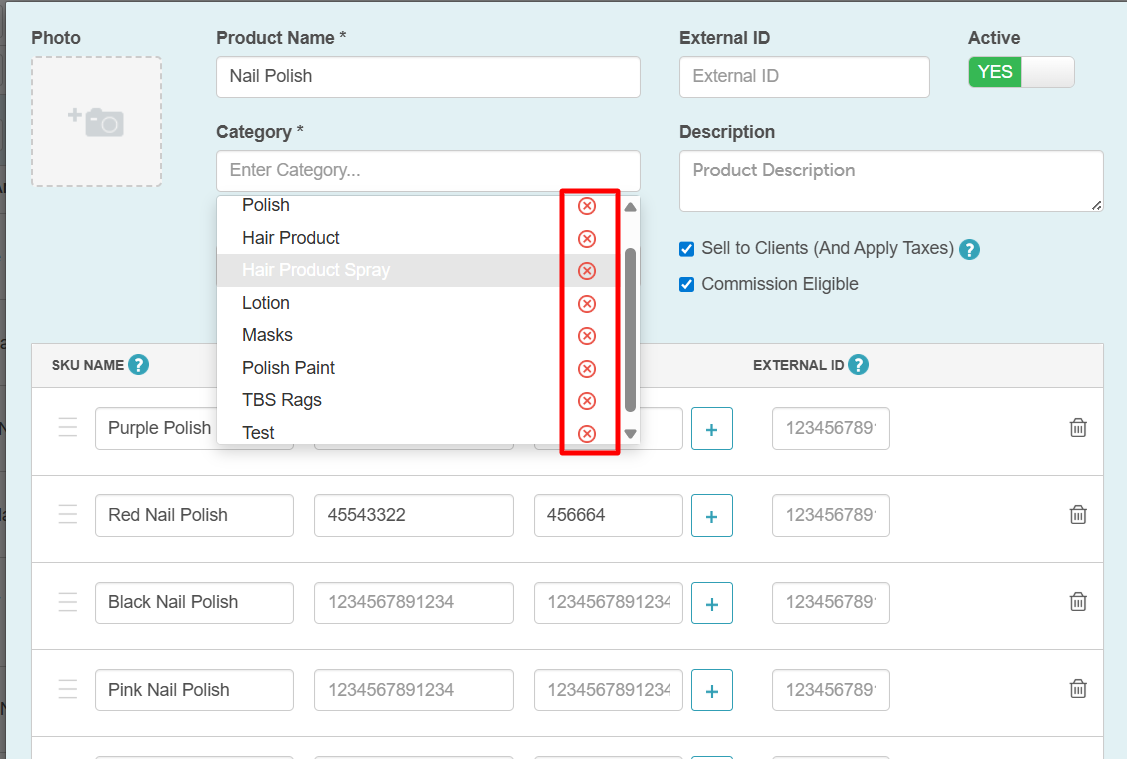Click the photo upload camera icon

96,121
